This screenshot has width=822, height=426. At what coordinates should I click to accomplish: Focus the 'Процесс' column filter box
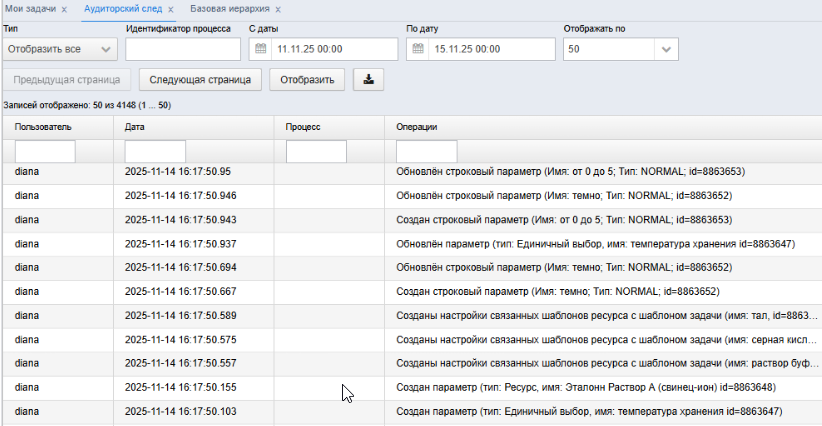click(316, 151)
